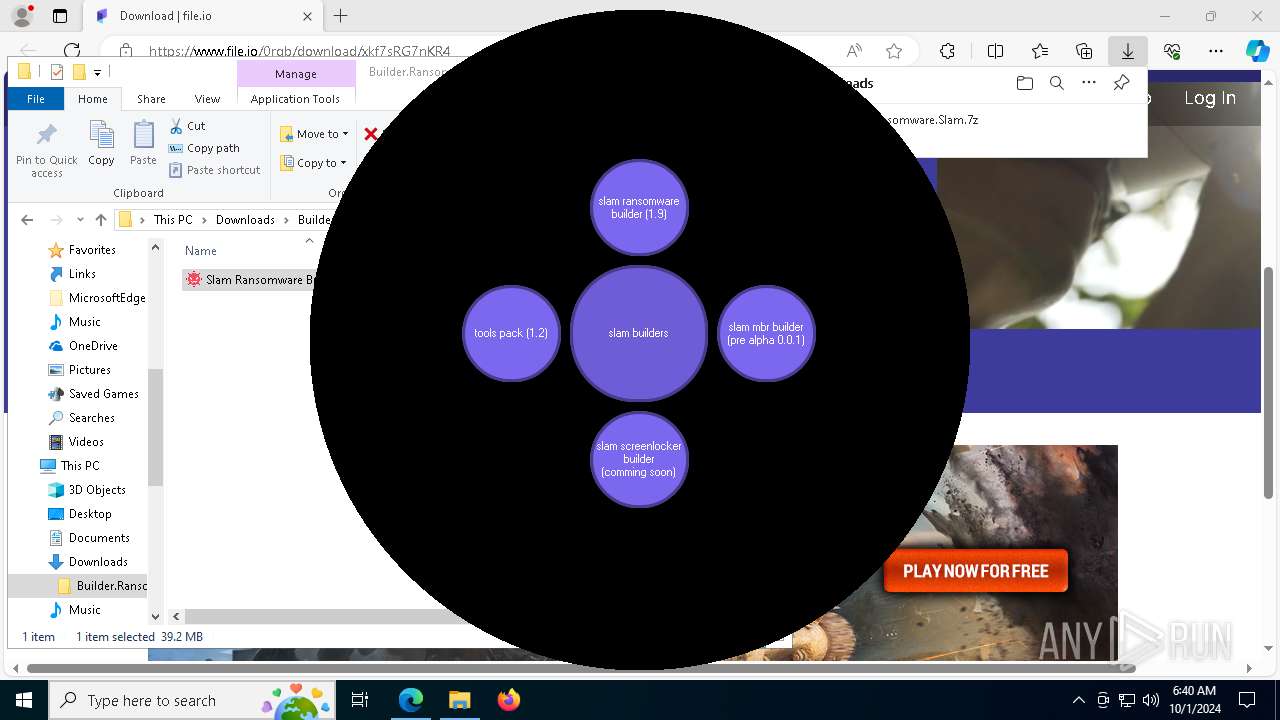Open Firefox from the taskbar
This screenshot has width=1280, height=720.
[x=508, y=700]
